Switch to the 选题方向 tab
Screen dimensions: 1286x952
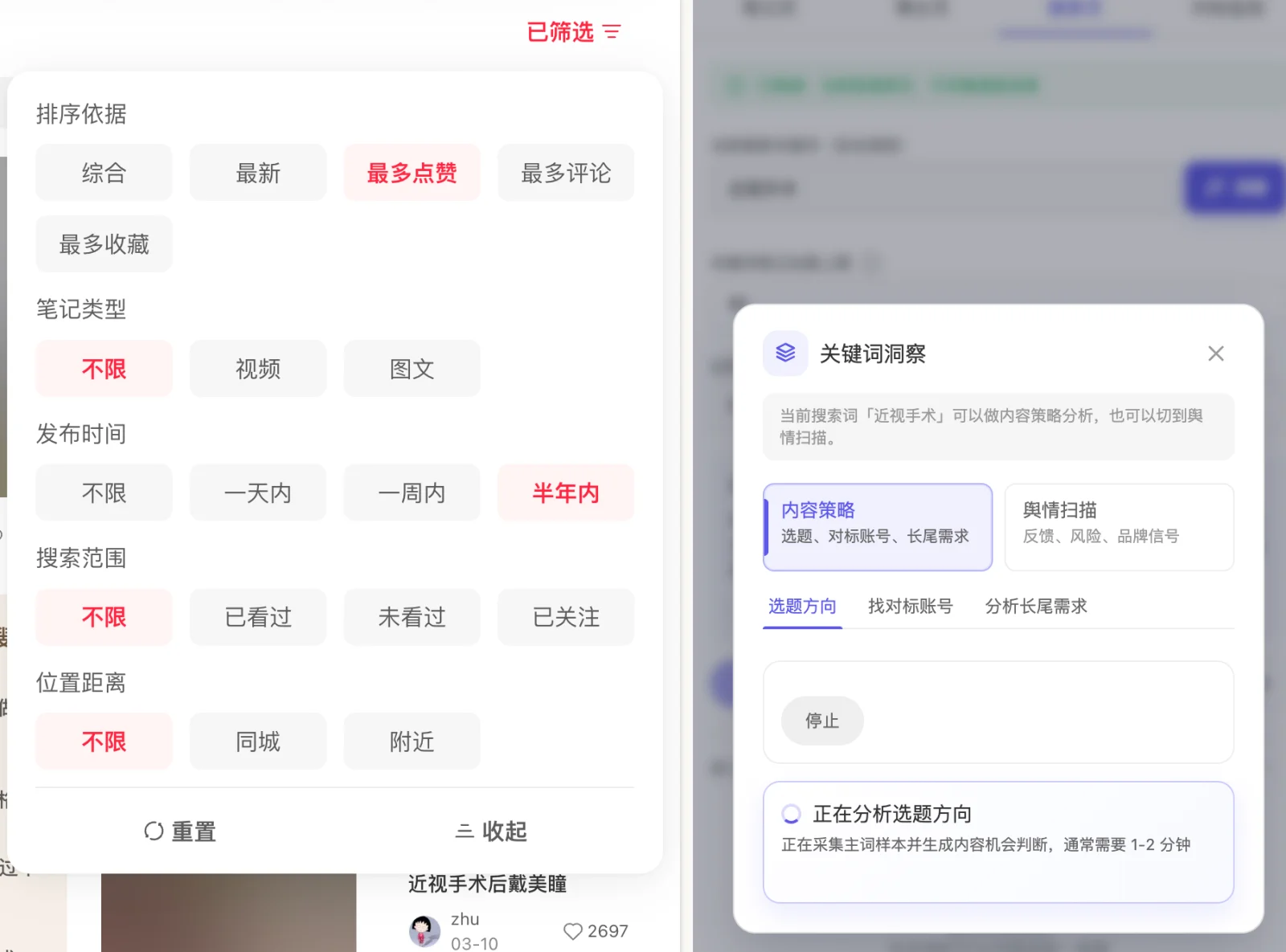(802, 607)
